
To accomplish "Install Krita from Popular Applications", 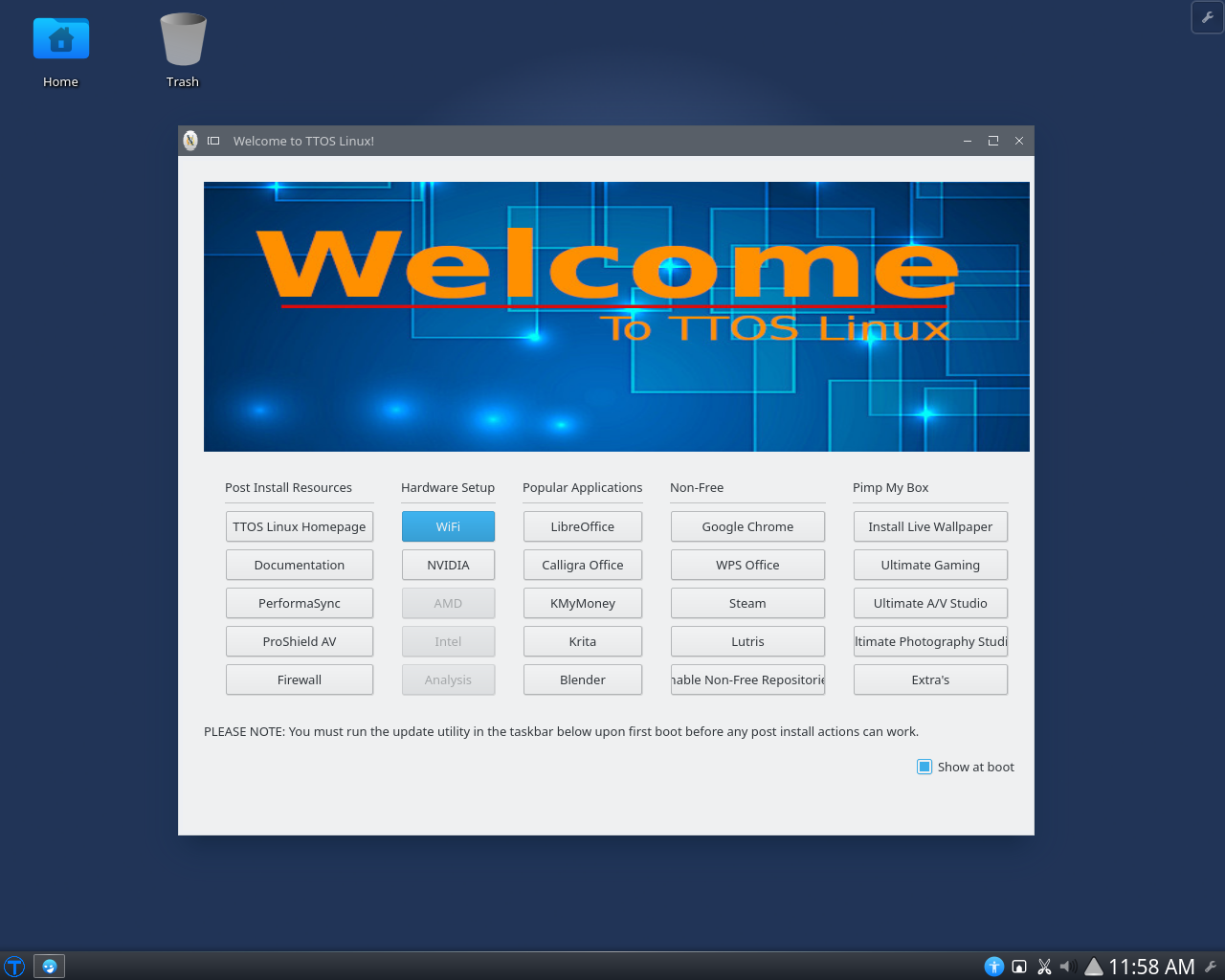I will pyautogui.click(x=583, y=641).
